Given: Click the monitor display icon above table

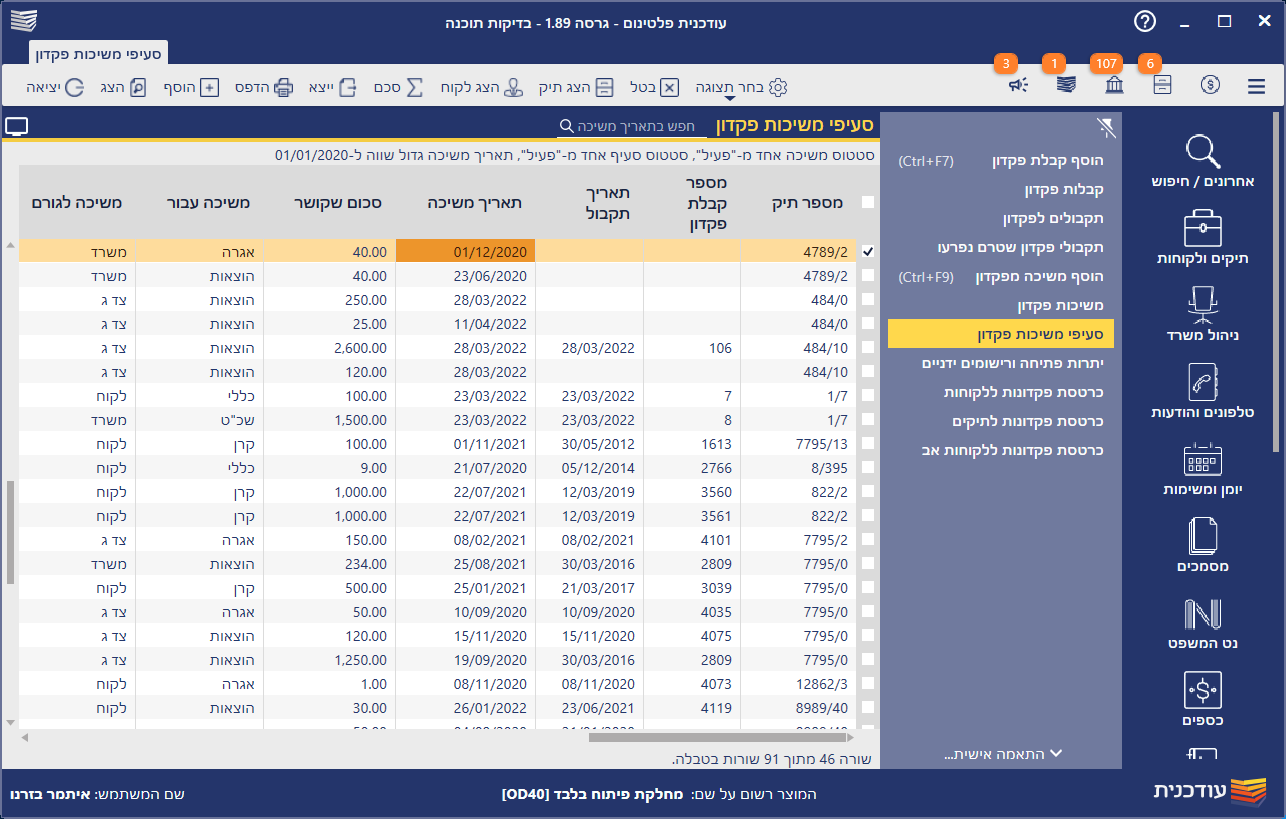Looking at the screenshot, I should click(16, 126).
